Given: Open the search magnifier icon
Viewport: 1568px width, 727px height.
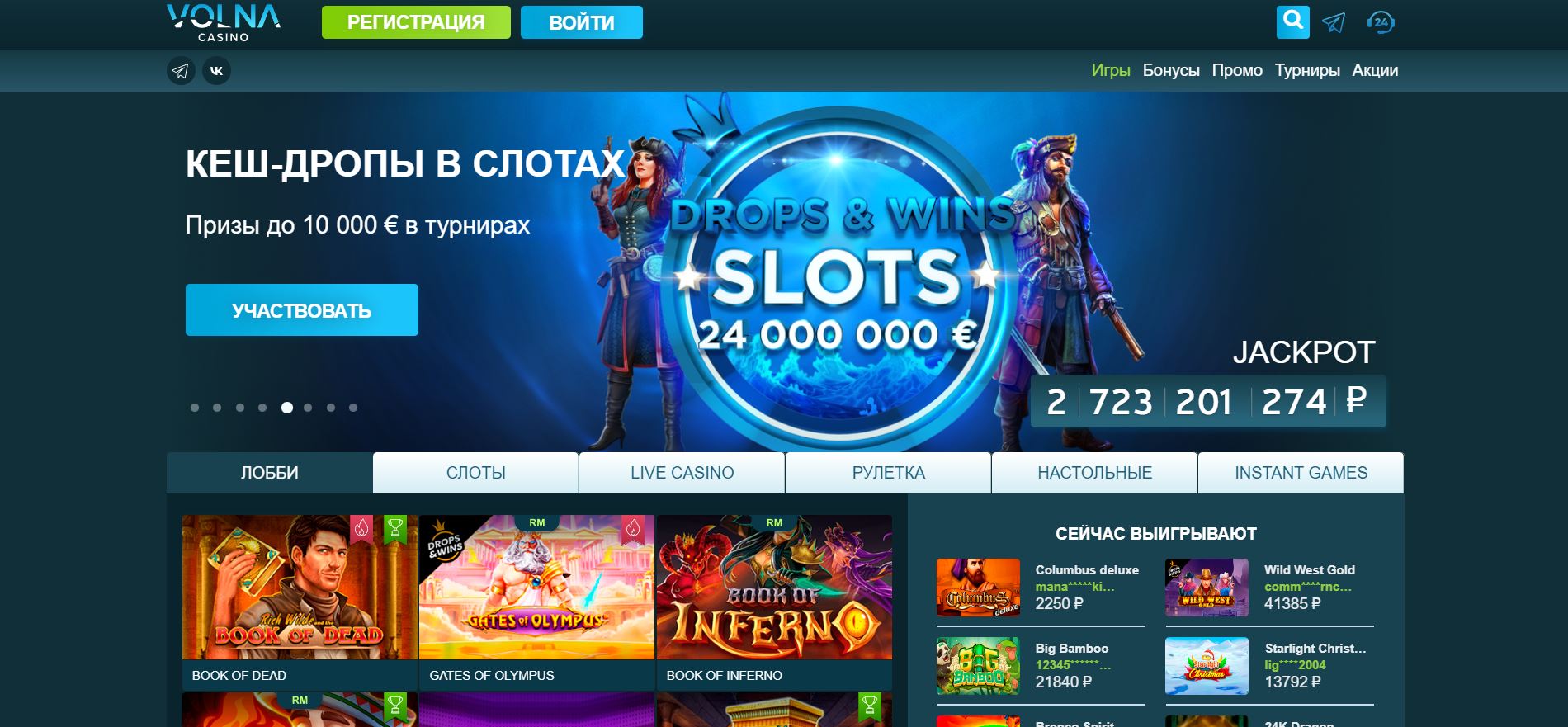Looking at the screenshot, I should (x=1293, y=22).
